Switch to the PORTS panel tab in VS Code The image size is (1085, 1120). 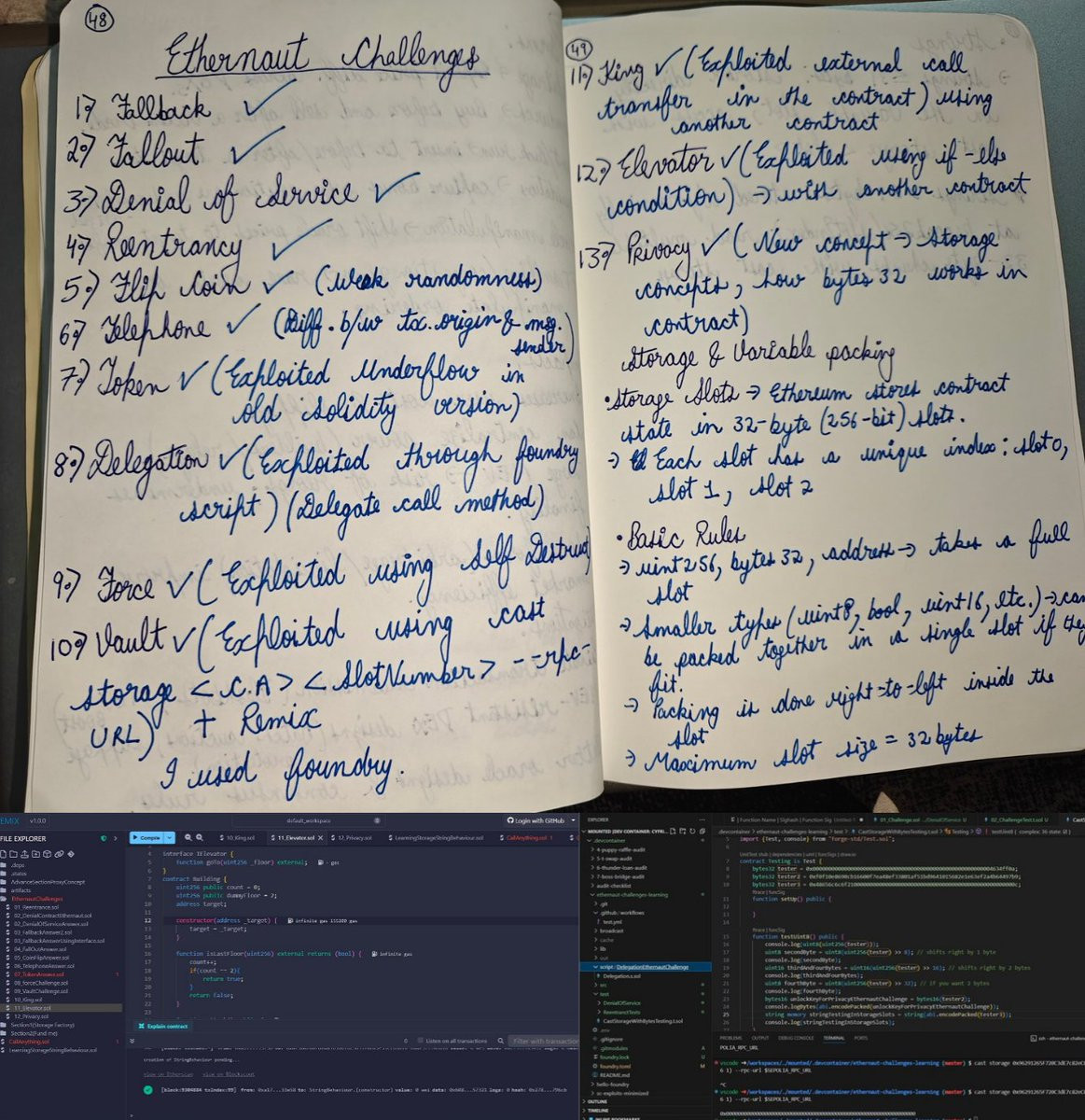[859, 1038]
